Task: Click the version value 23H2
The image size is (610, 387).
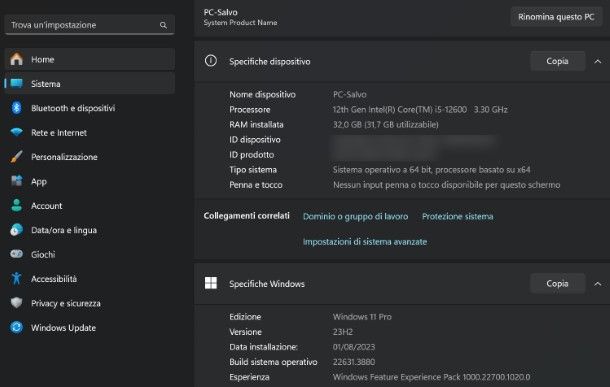Action: [x=343, y=332]
